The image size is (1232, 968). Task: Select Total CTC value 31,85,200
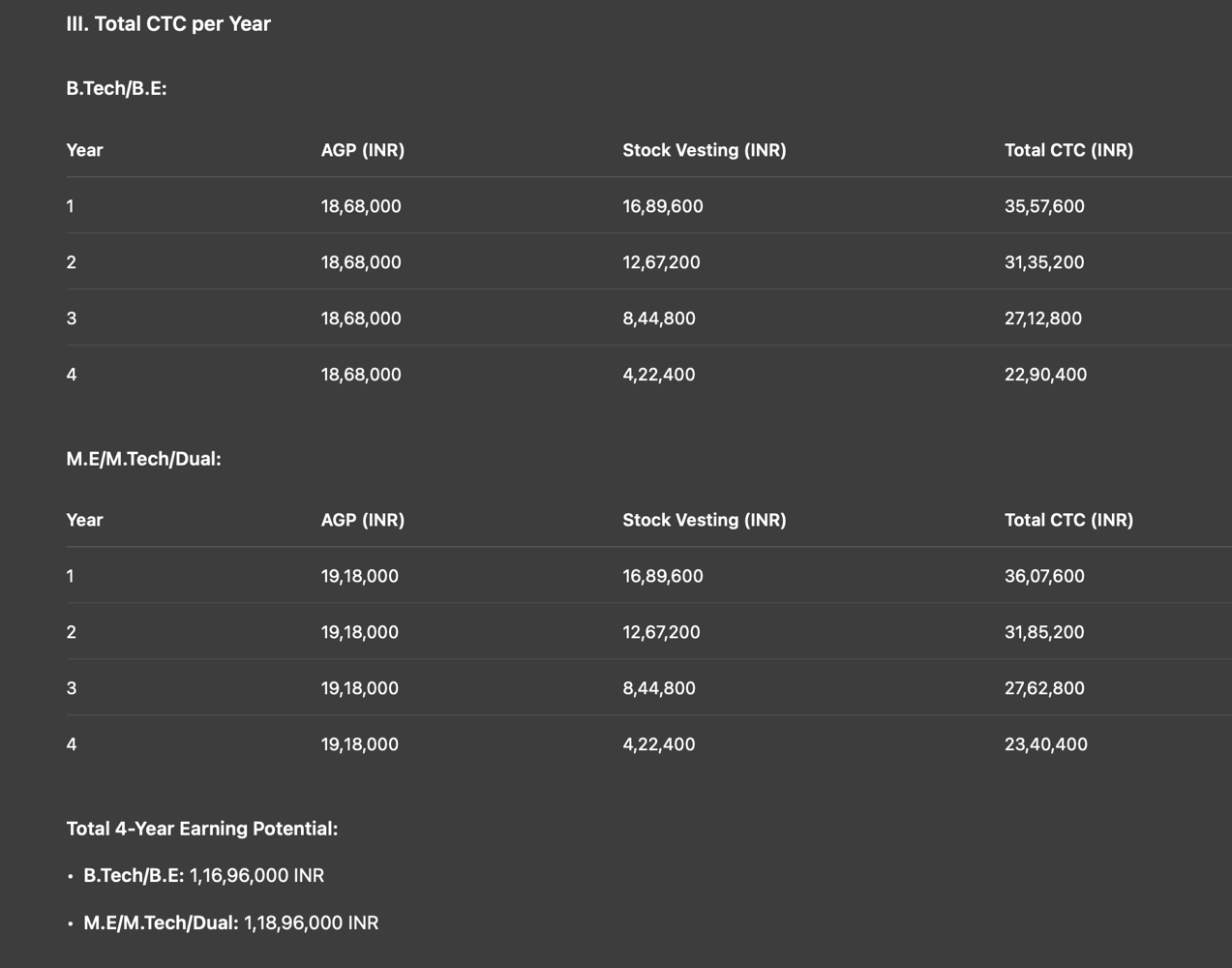(x=1044, y=632)
